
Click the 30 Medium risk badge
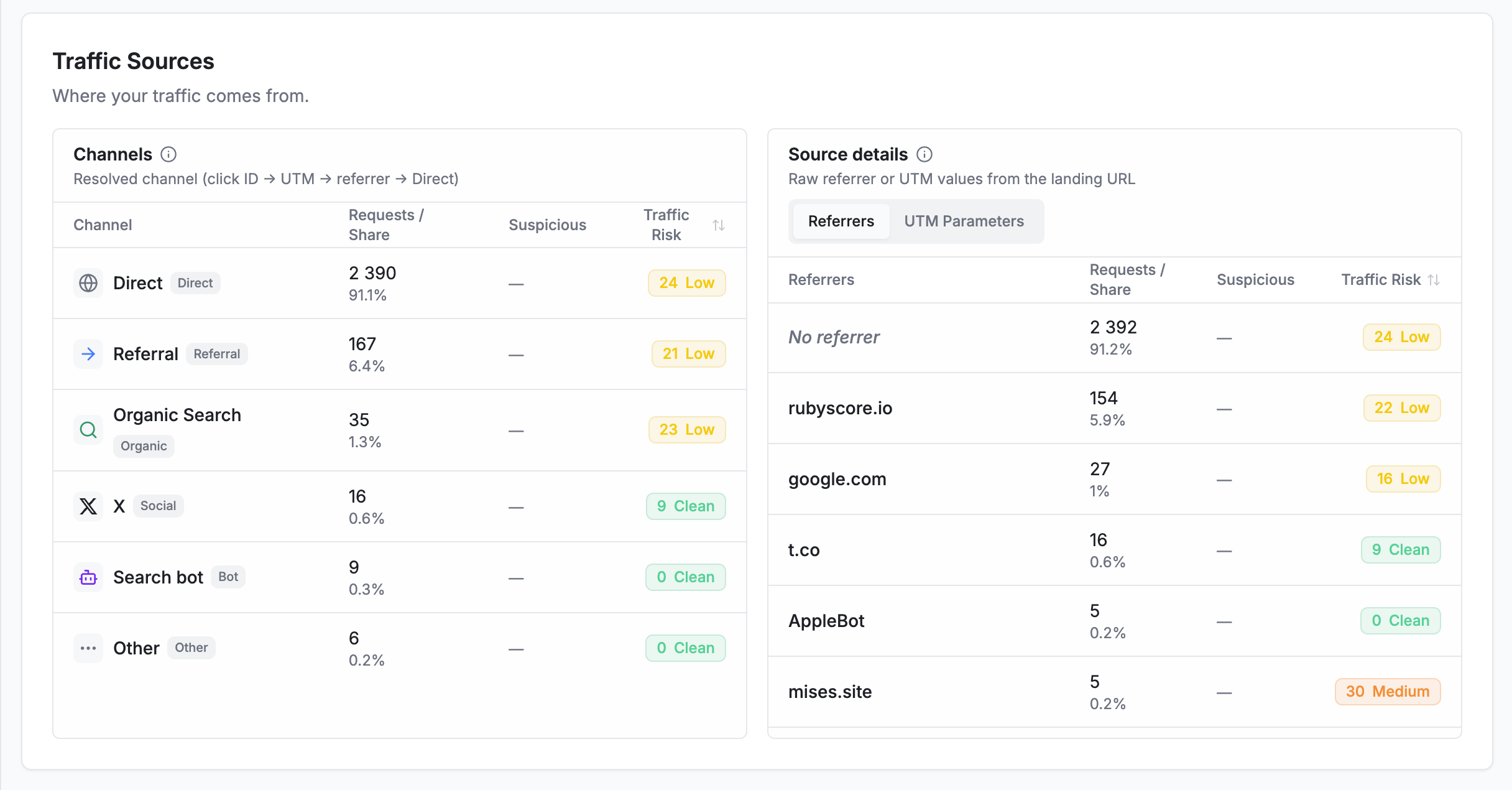click(1388, 692)
